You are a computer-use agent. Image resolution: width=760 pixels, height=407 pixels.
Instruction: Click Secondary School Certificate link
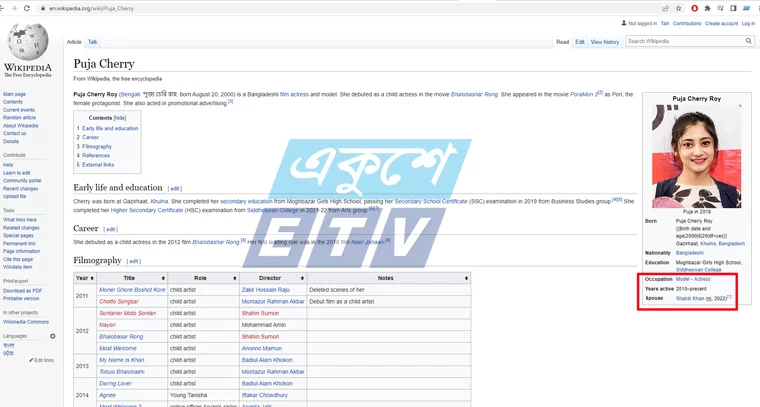[x=431, y=201]
